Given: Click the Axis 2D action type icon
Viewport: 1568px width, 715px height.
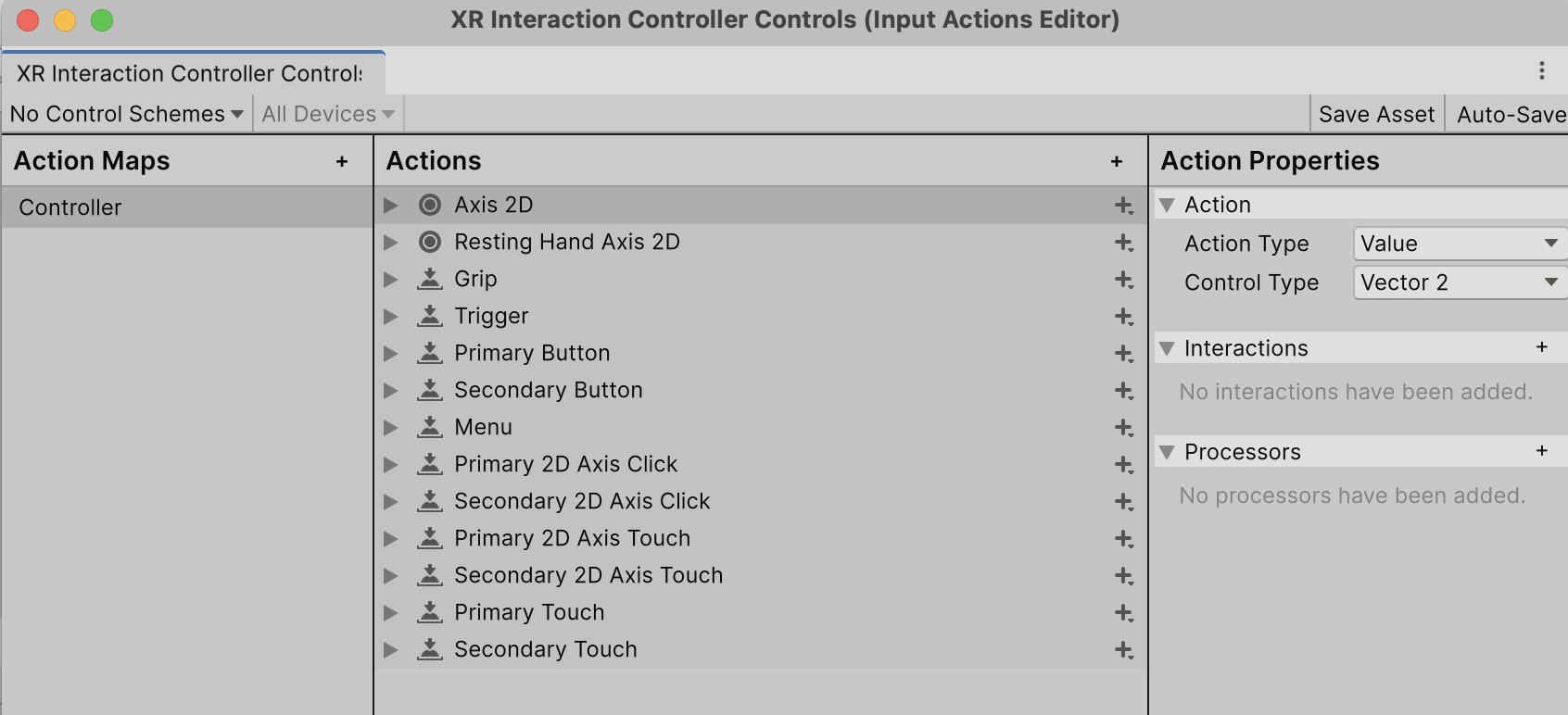Looking at the screenshot, I should click(429, 205).
